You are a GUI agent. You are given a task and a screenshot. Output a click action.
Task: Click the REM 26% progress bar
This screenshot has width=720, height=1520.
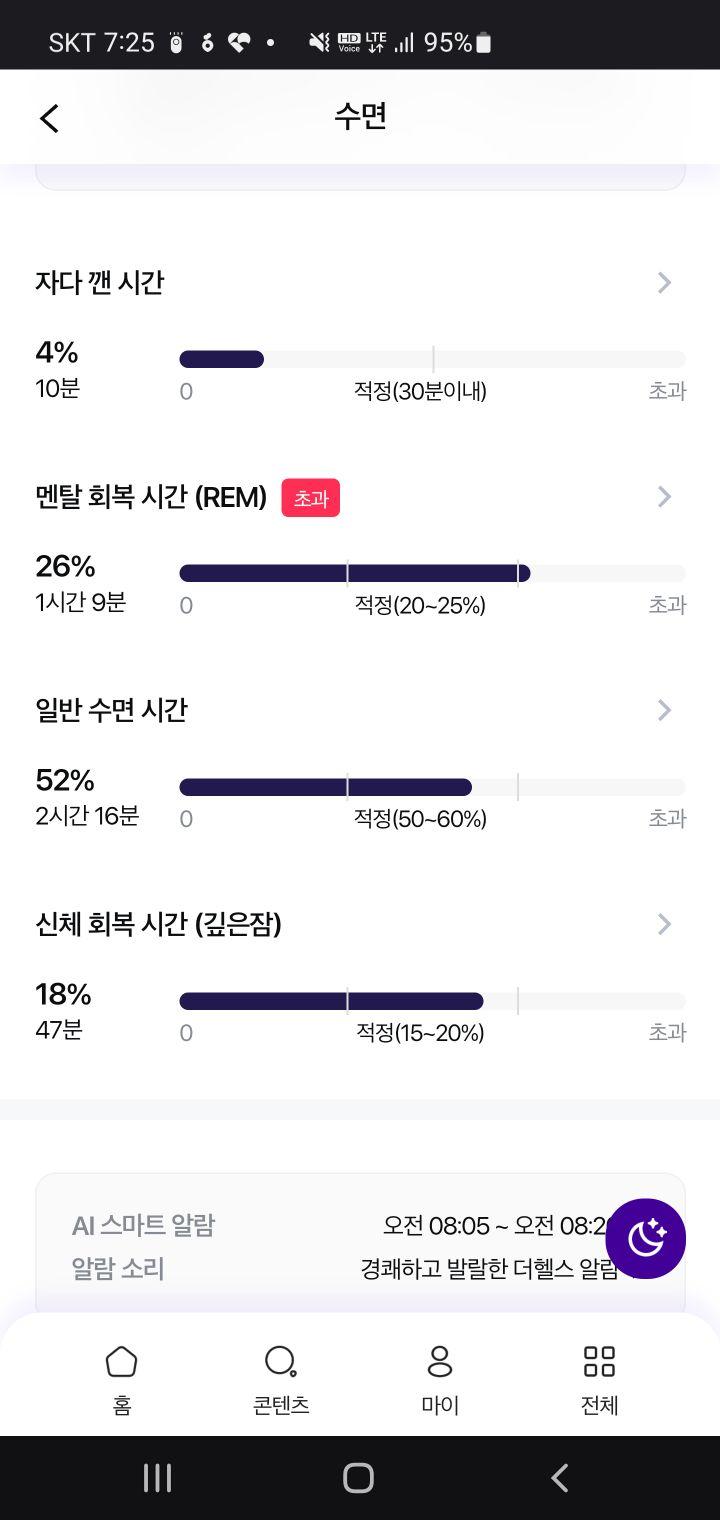432,573
